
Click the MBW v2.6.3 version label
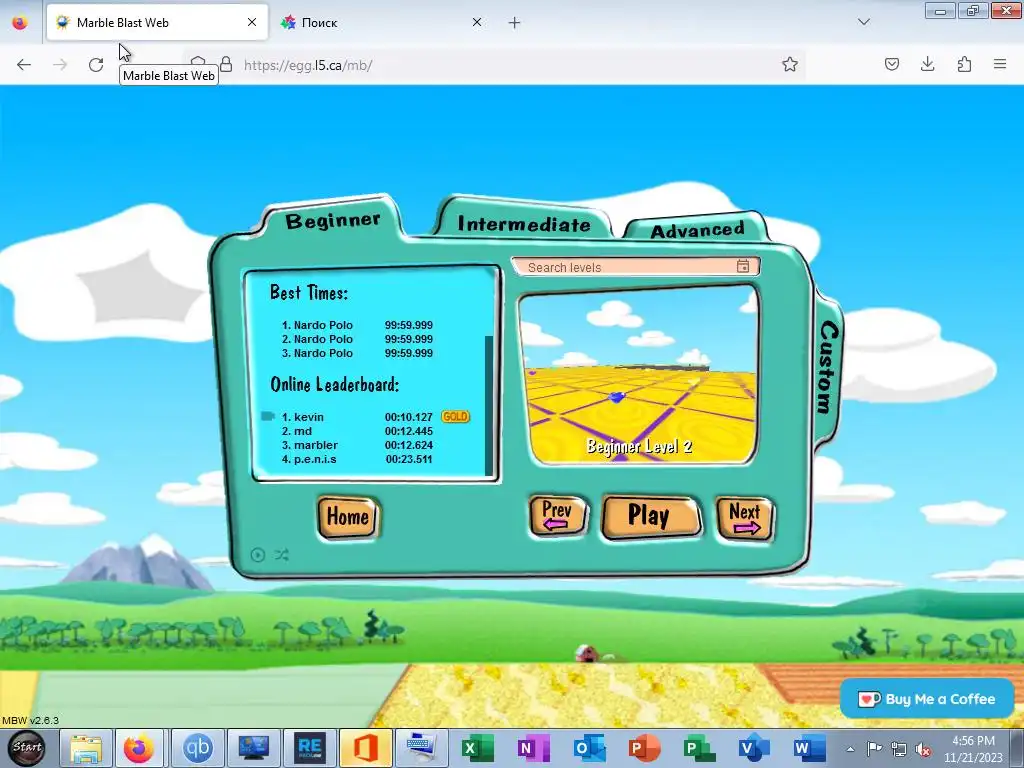coord(30,720)
